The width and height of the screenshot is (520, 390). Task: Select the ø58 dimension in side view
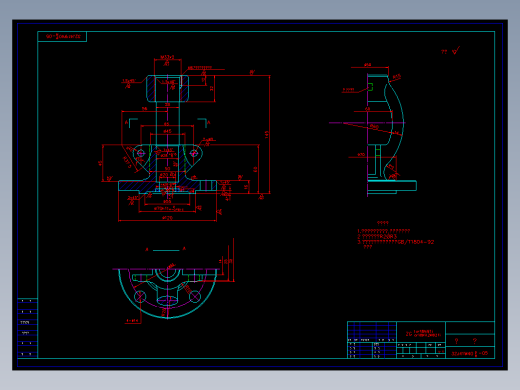coord(367,65)
